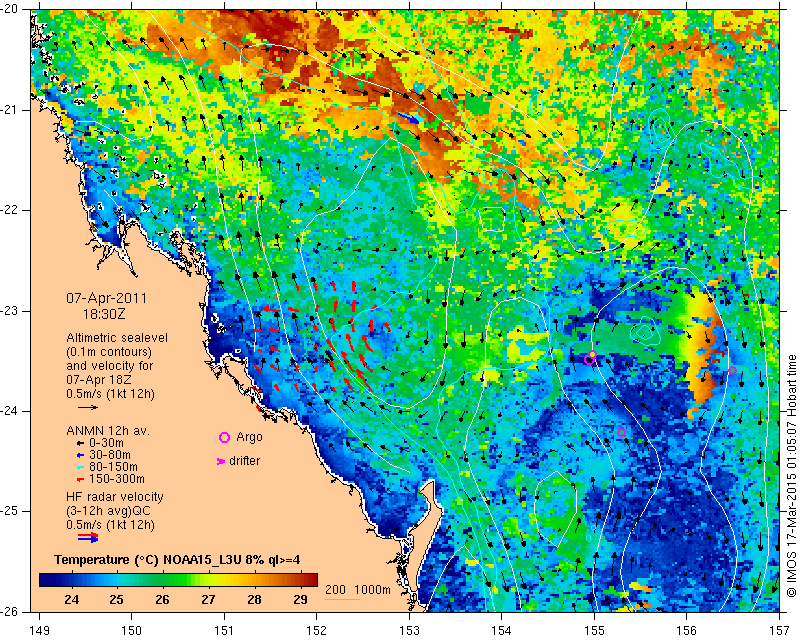Click the 0-30m depth label
Image resolution: width=800 pixels, height=640 pixels.
106,443
